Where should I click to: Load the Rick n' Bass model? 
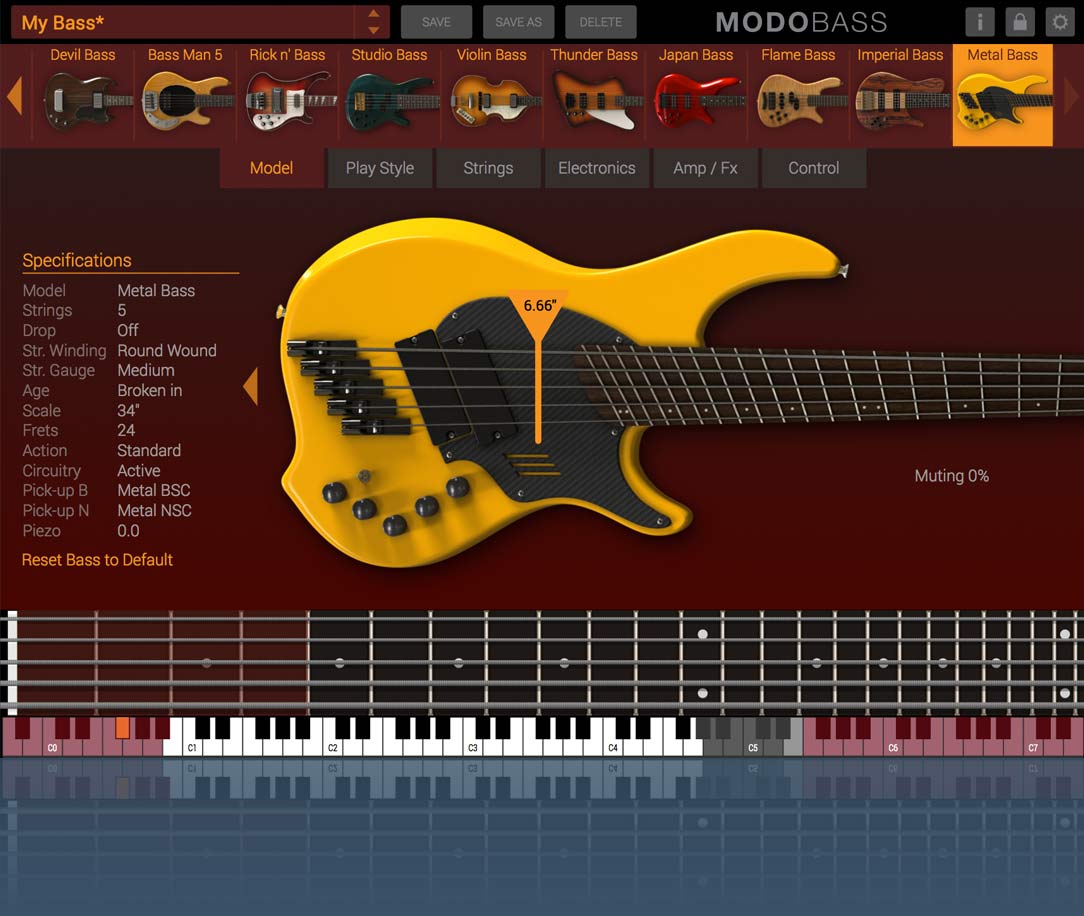click(288, 97)
